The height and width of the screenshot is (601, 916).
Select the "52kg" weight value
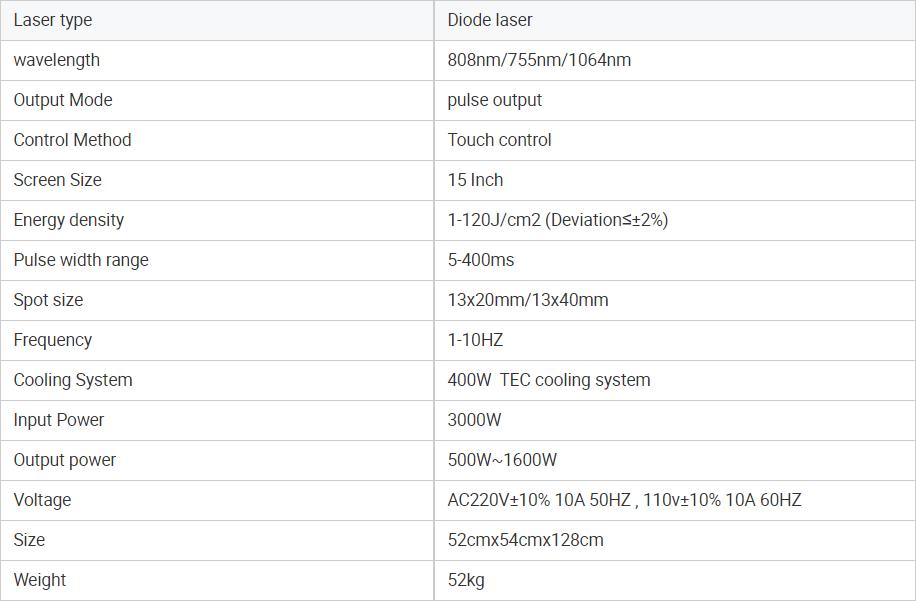click(466, 580)
